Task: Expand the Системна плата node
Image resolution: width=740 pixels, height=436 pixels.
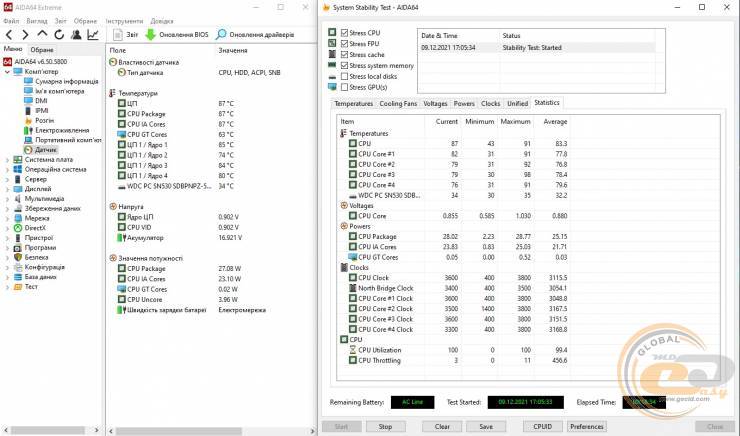Action: [x=7, y=160]
